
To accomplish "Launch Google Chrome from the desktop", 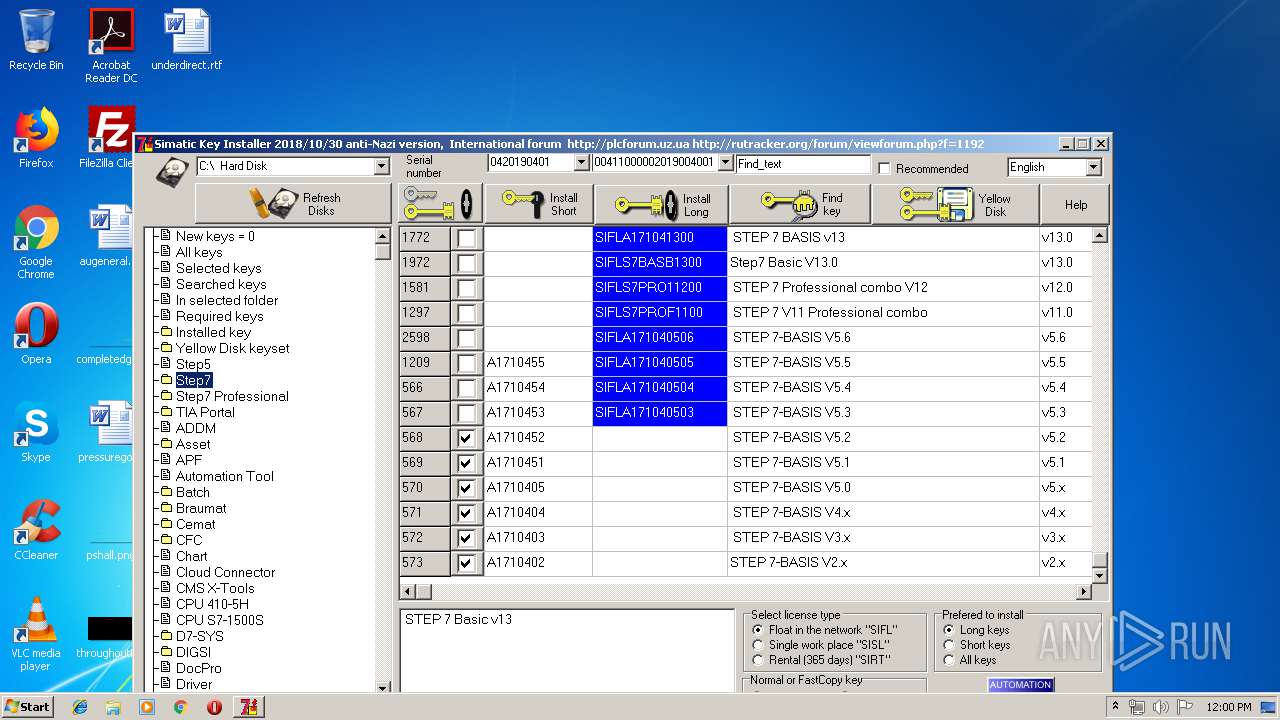I will coord(36,242).
